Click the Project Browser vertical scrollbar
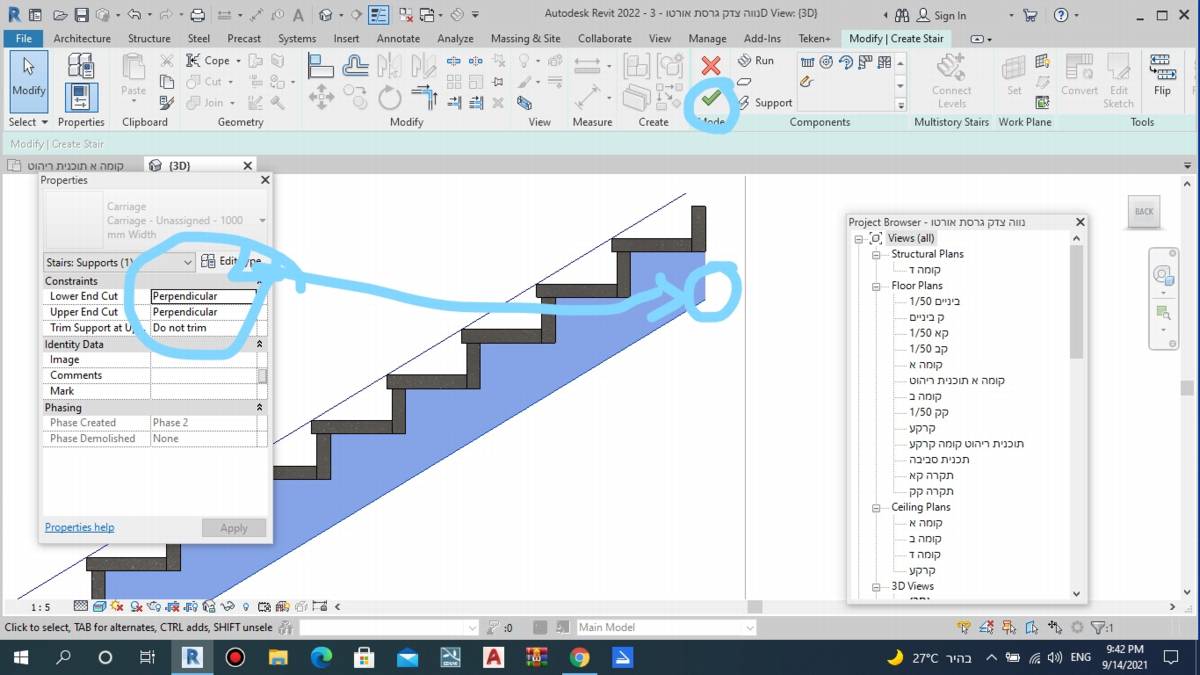This screenshot has height=675, width=1200. (x=1077, y=302)
